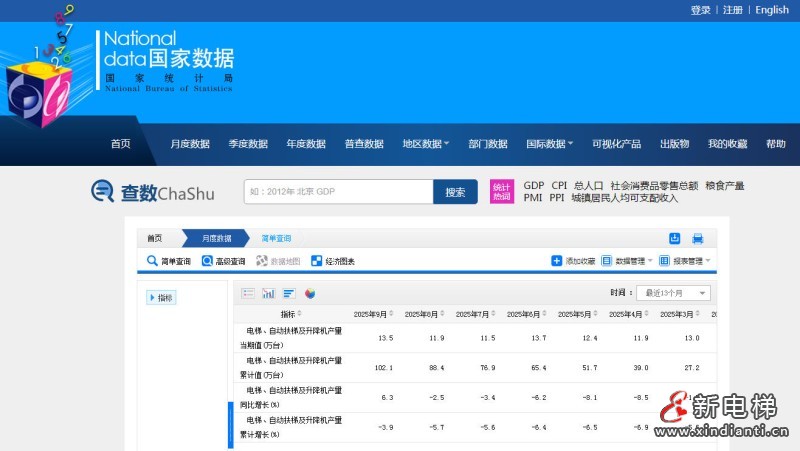Click the GDP hot search link
This screenshot has width=800, height=451.
(x=533, y=186)
